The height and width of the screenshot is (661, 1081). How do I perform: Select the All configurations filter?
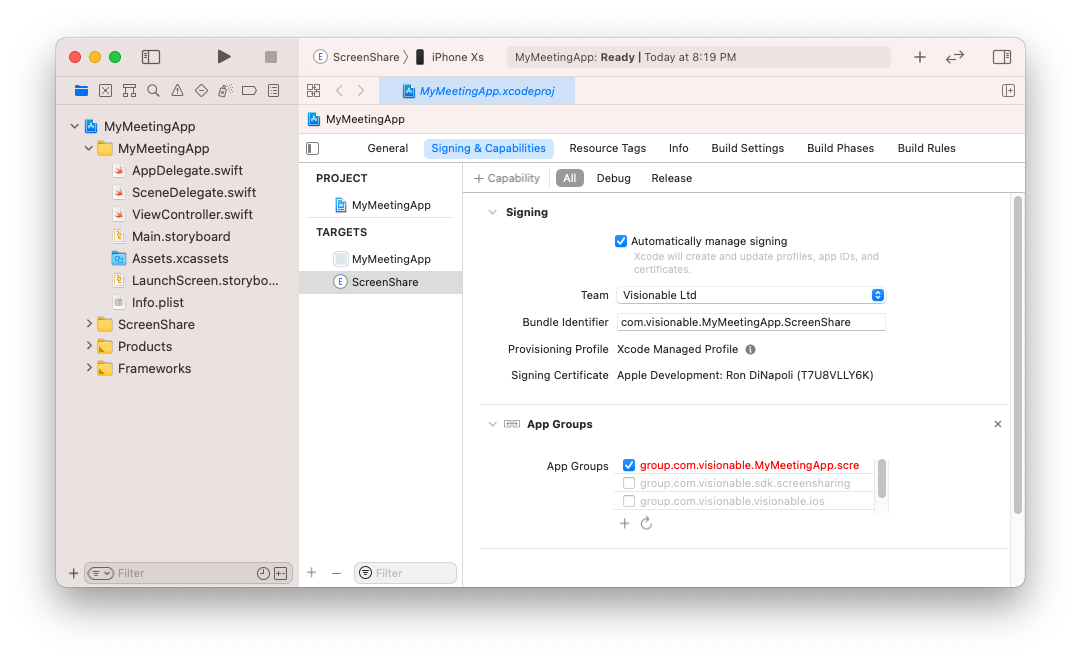pos(569,178)
